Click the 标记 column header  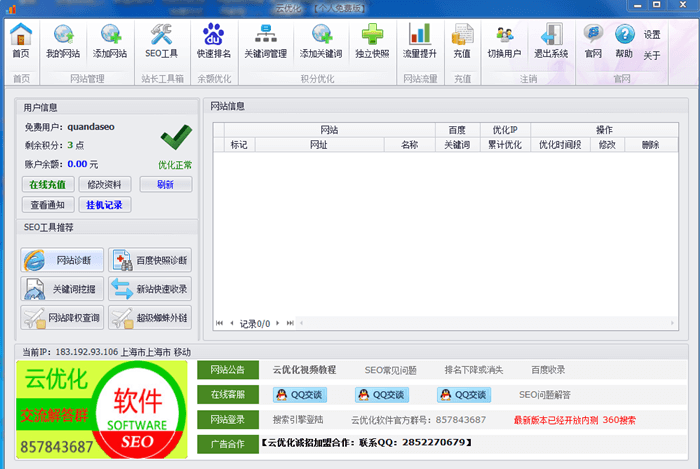tap(239, 145)
